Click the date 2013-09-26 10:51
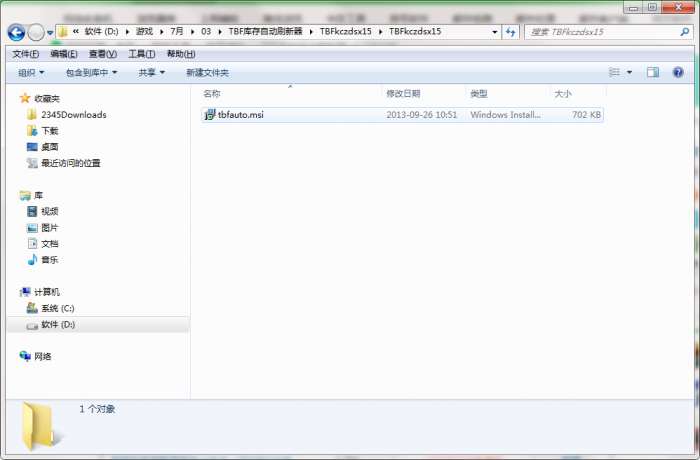Viewport: 700px width, 460px height. tap(422, 115)
